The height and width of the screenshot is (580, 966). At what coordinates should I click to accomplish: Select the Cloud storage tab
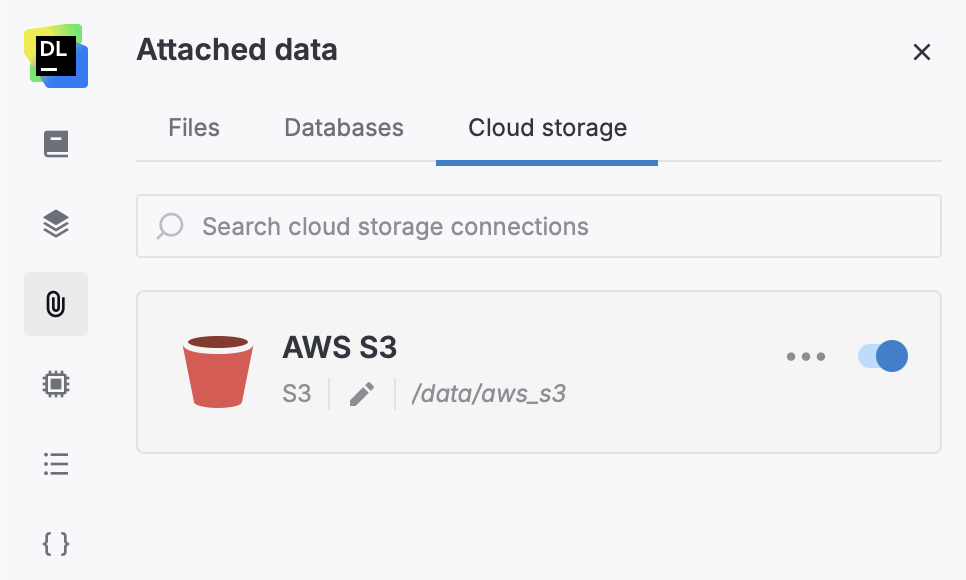(546, 127)
